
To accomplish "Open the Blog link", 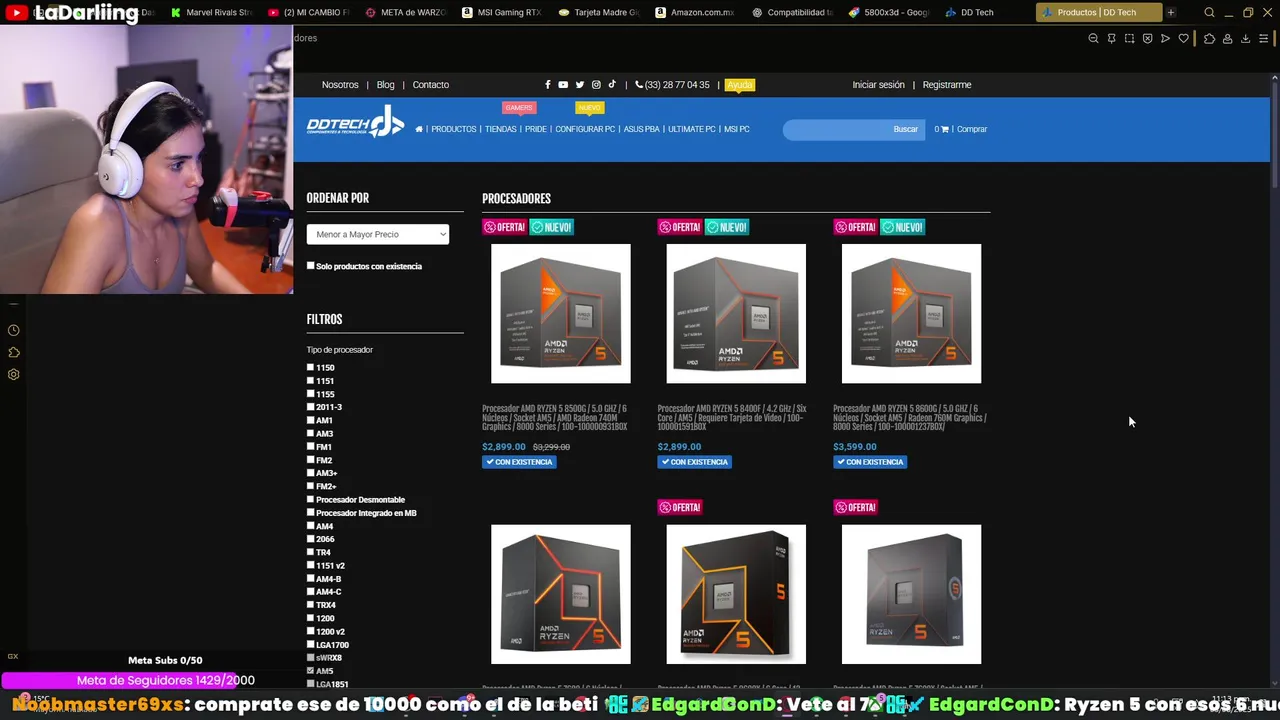I will pyautogui.click(x=386, y=85).
